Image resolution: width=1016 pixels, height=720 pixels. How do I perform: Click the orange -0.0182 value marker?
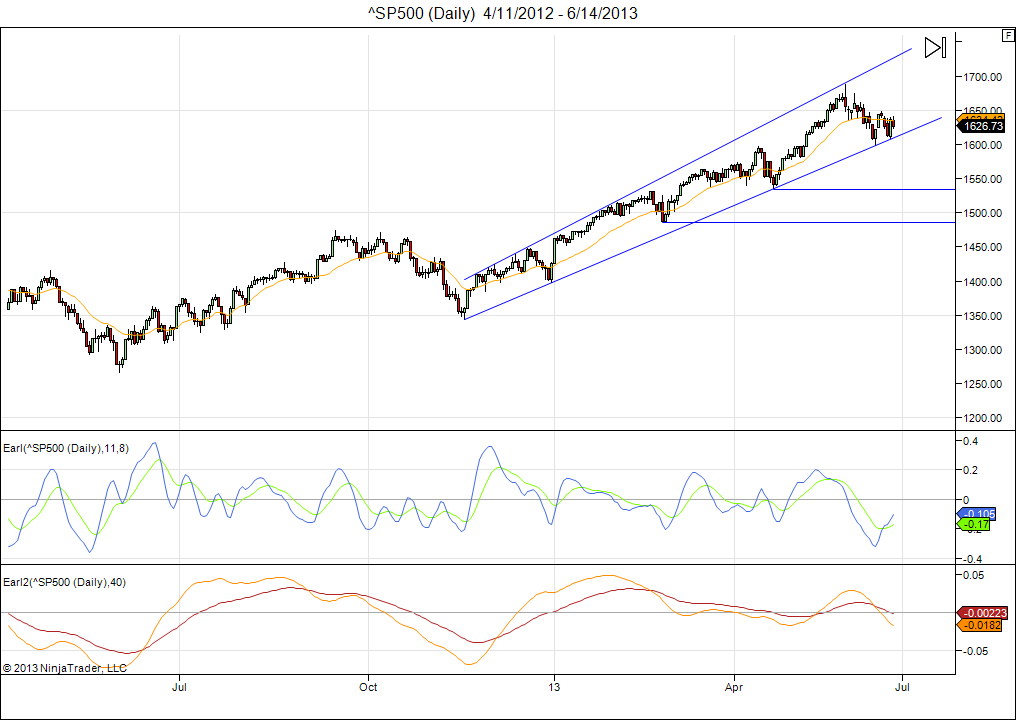tap(983, 625)
